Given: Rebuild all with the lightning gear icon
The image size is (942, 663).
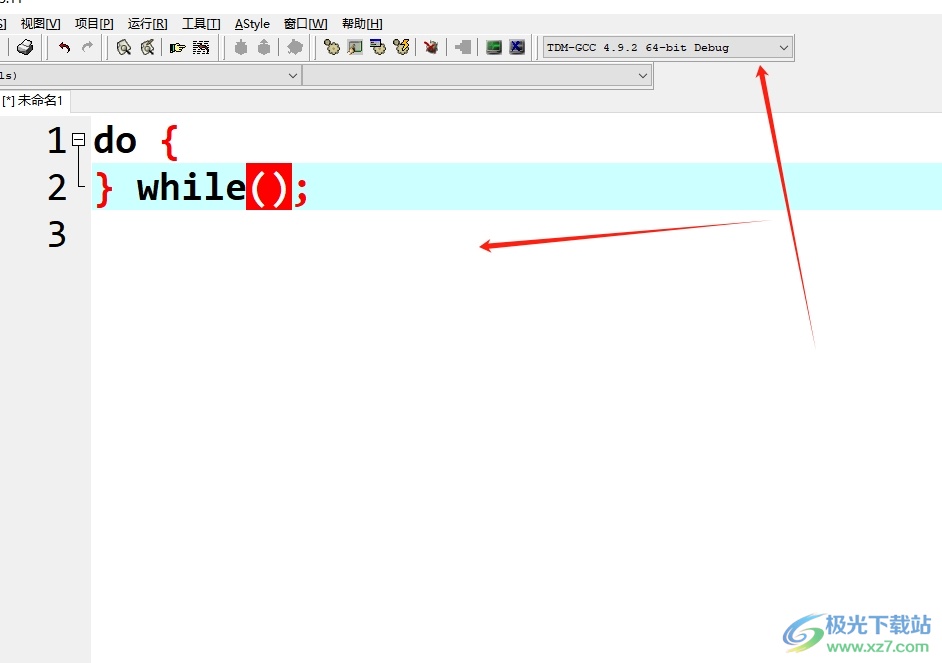Looking at the screenshot, I should click(401, 47).
